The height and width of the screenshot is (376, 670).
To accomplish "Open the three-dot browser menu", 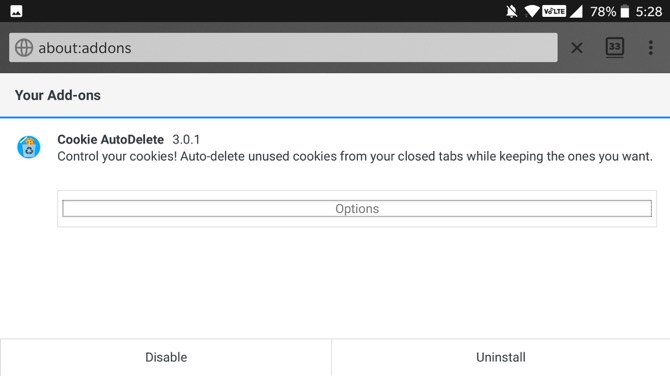I will [650, 48].
